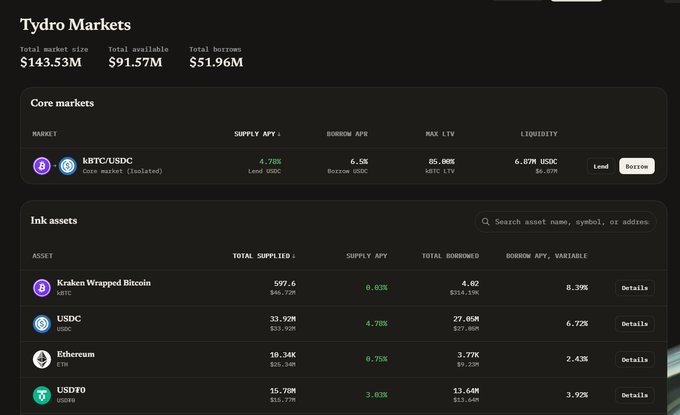Screen dimensions: 680x415
Task: Click the kBTC purple icon in Core markets
Action: [42, 166]
